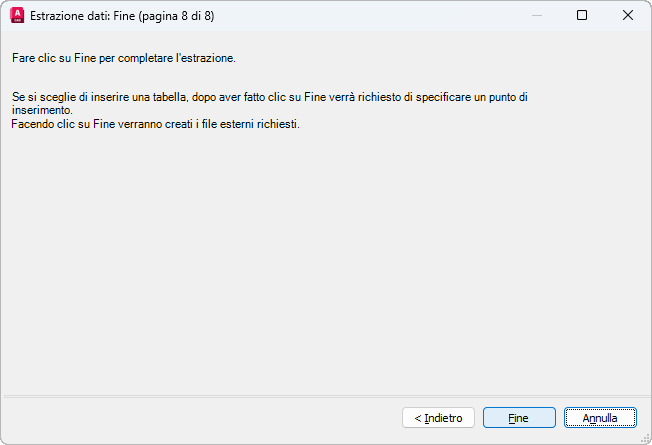Minimize the Estrazione dati window
The height and width of the screenshot is (445, 652).
(536, 15)
